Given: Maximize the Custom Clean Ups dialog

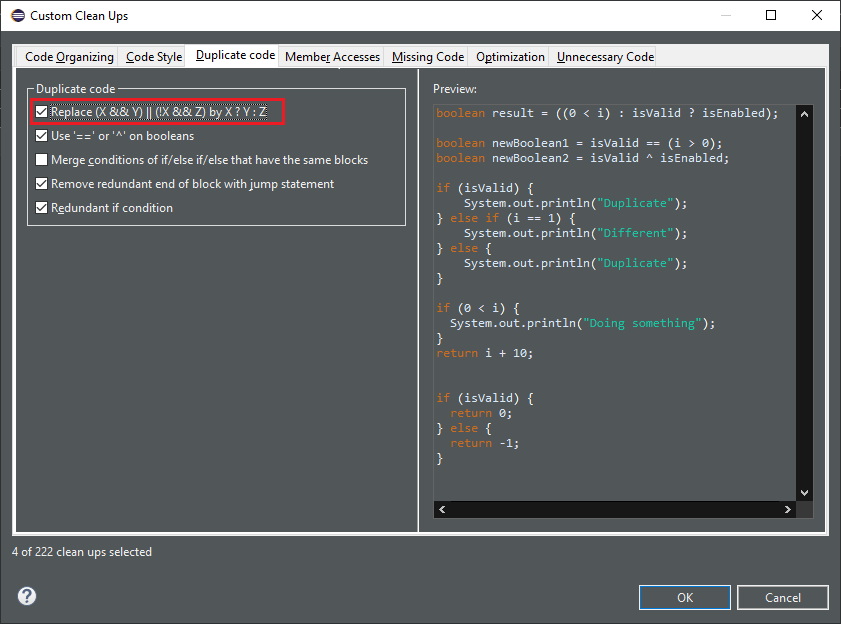Looking at the screenshot, I should (771, 15).
